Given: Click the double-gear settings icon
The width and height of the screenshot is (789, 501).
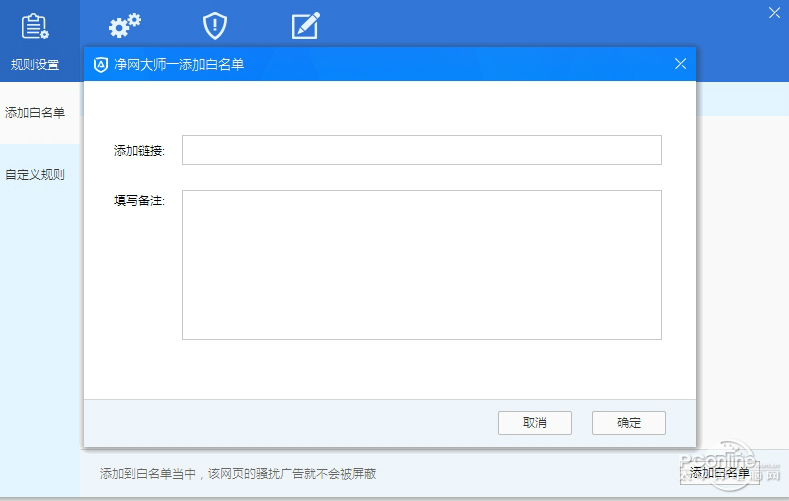Looking at the screenshot, I should pos(125,26).
